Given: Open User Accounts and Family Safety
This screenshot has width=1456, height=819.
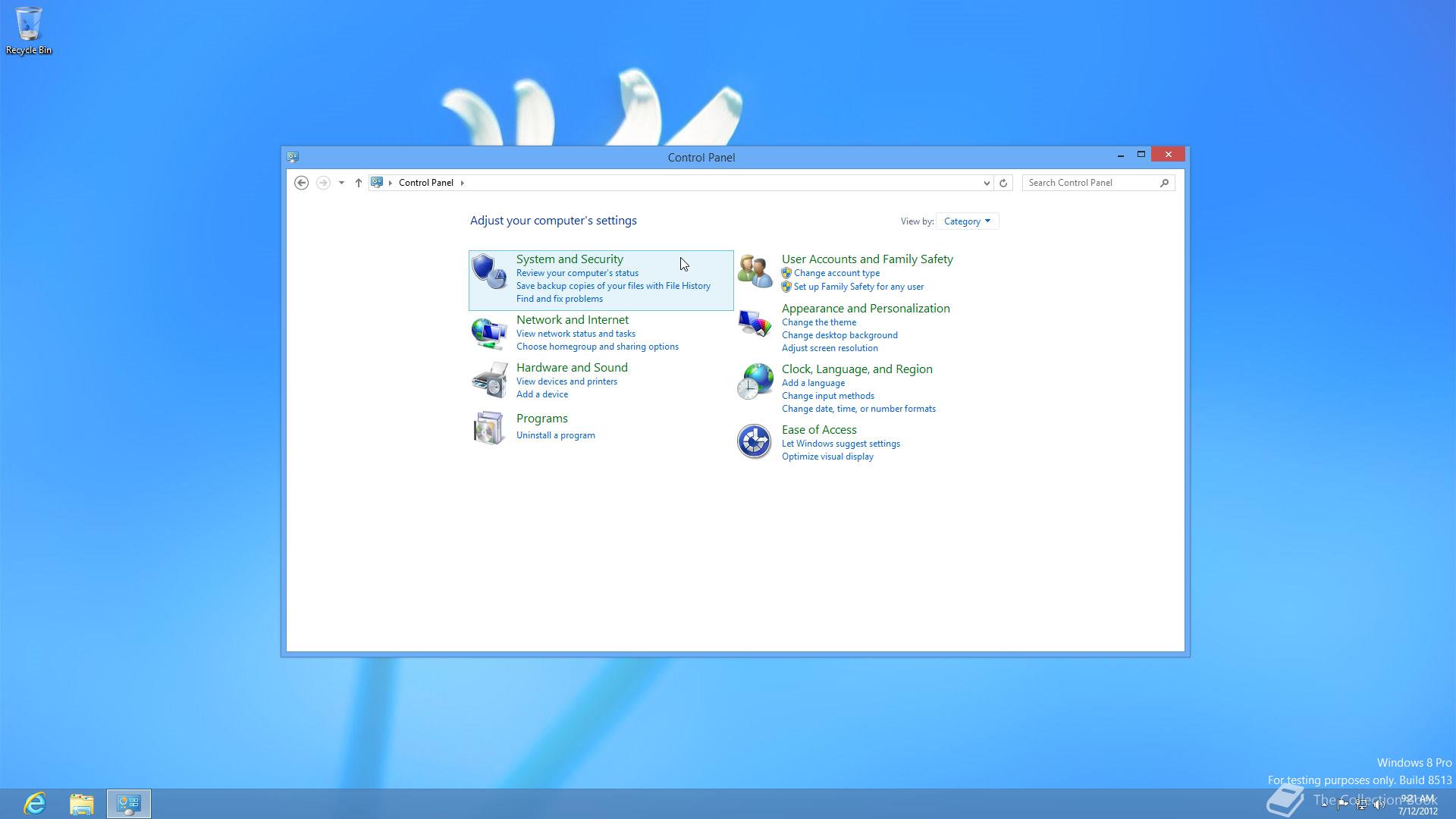Looking at the screenshot, I should click(x=868, y=259).
